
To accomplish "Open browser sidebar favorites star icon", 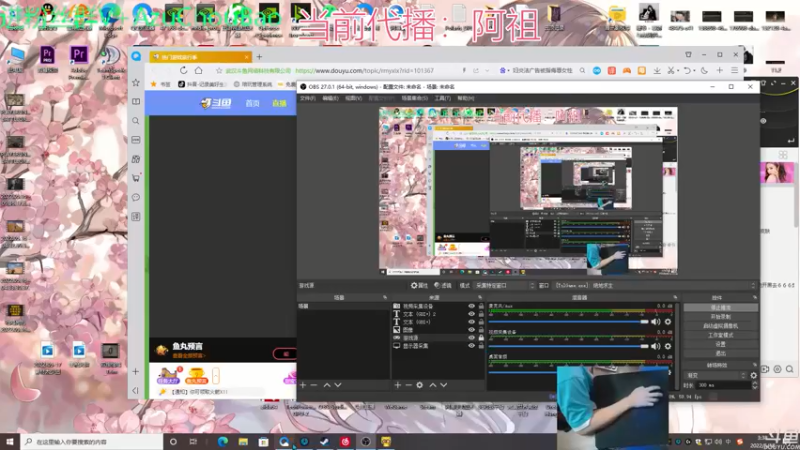I will pyautogui.click(x=136, y=83).
